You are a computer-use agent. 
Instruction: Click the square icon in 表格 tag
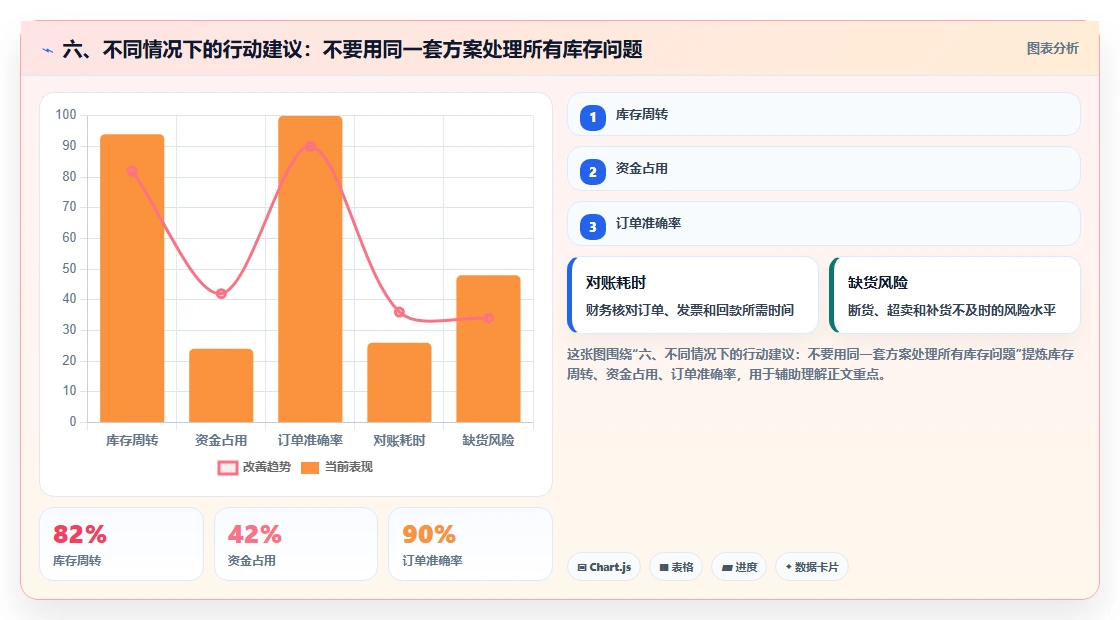[664, 567]
